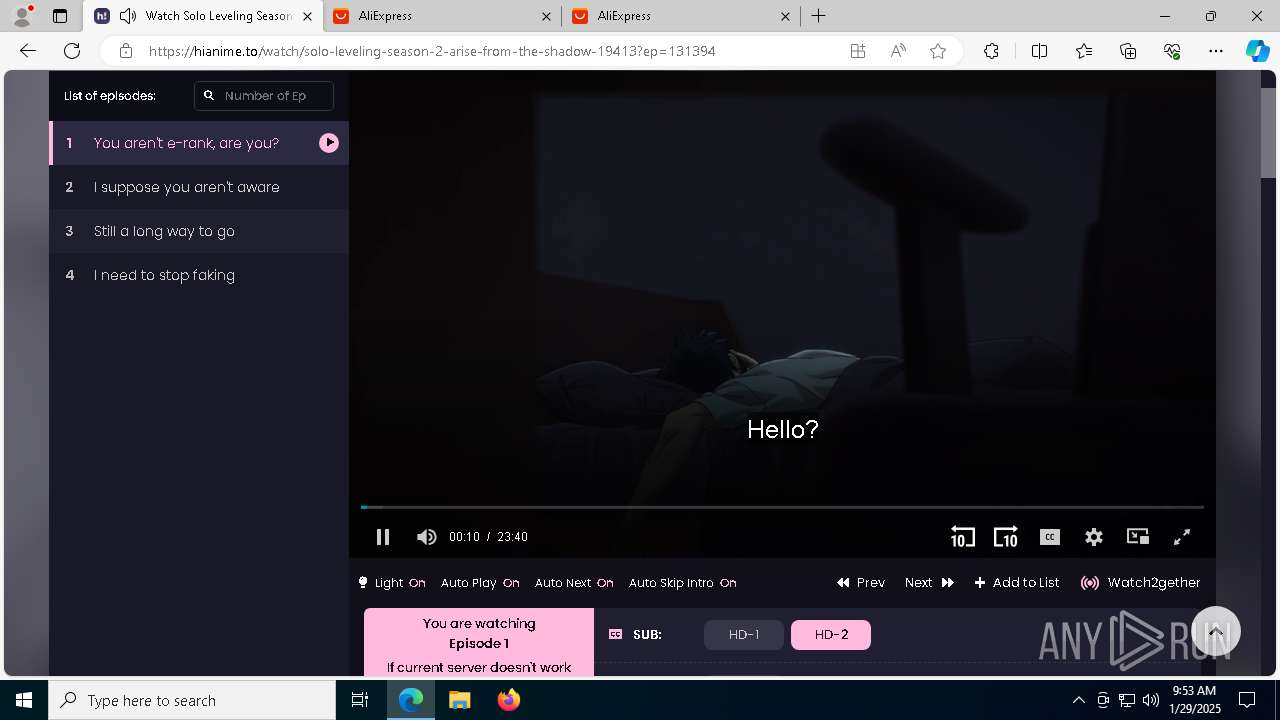Switch to the first AliExpress tab
The width and height of the screenshot is (1280, 720).
(444, 16)
